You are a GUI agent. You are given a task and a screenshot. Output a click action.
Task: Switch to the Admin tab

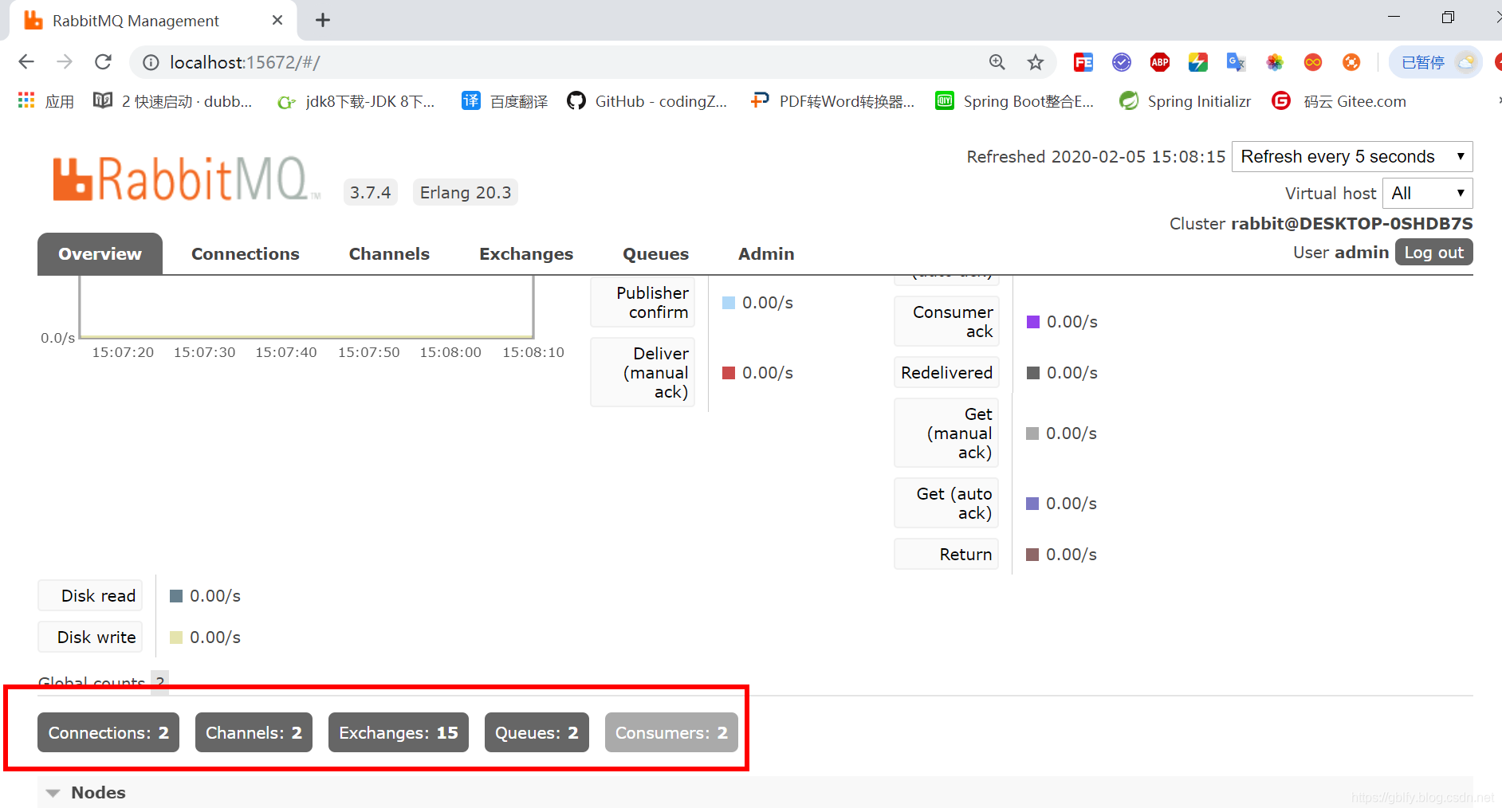click(x=766, y=253)
